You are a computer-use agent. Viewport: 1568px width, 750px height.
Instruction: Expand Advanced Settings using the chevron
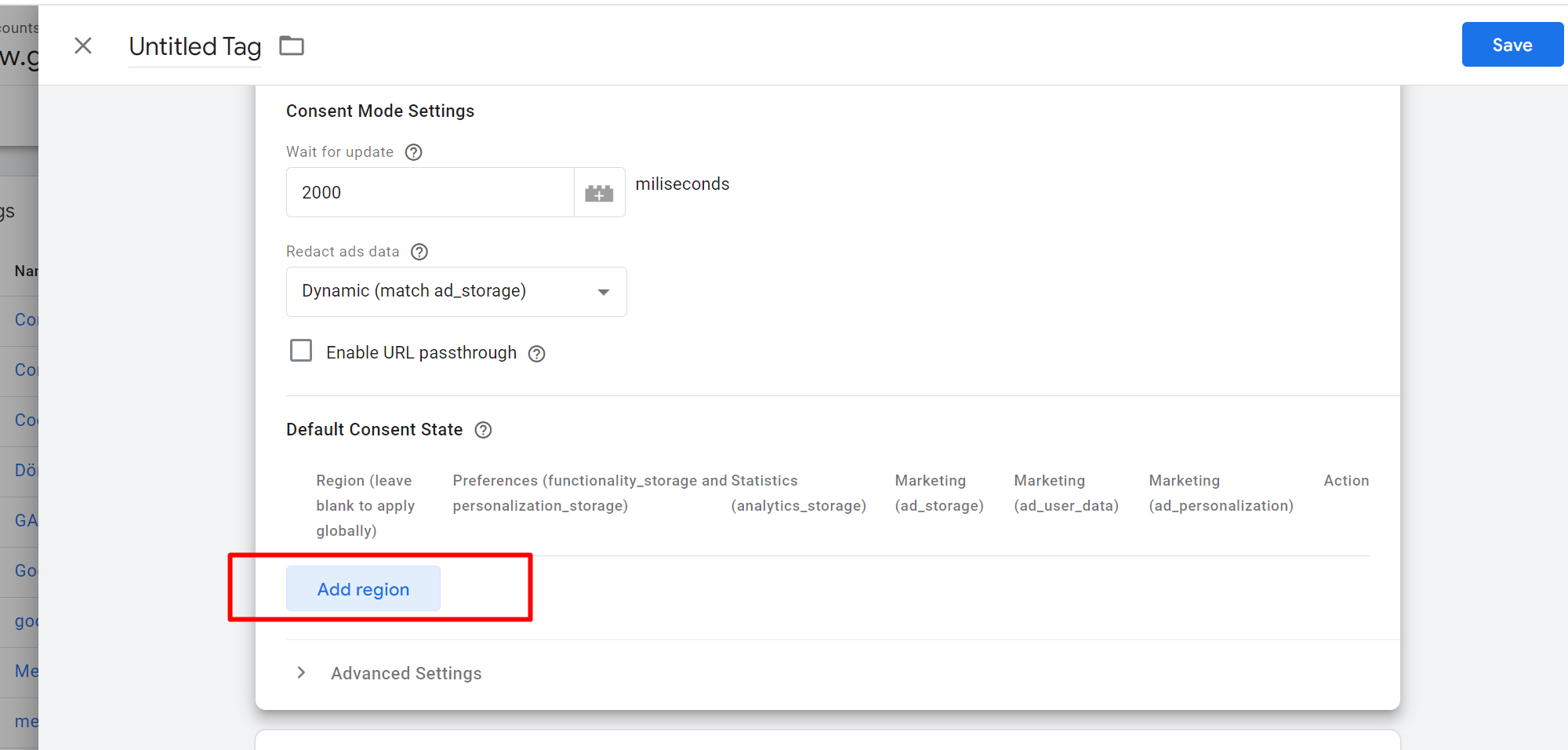(x=301, y=673)
